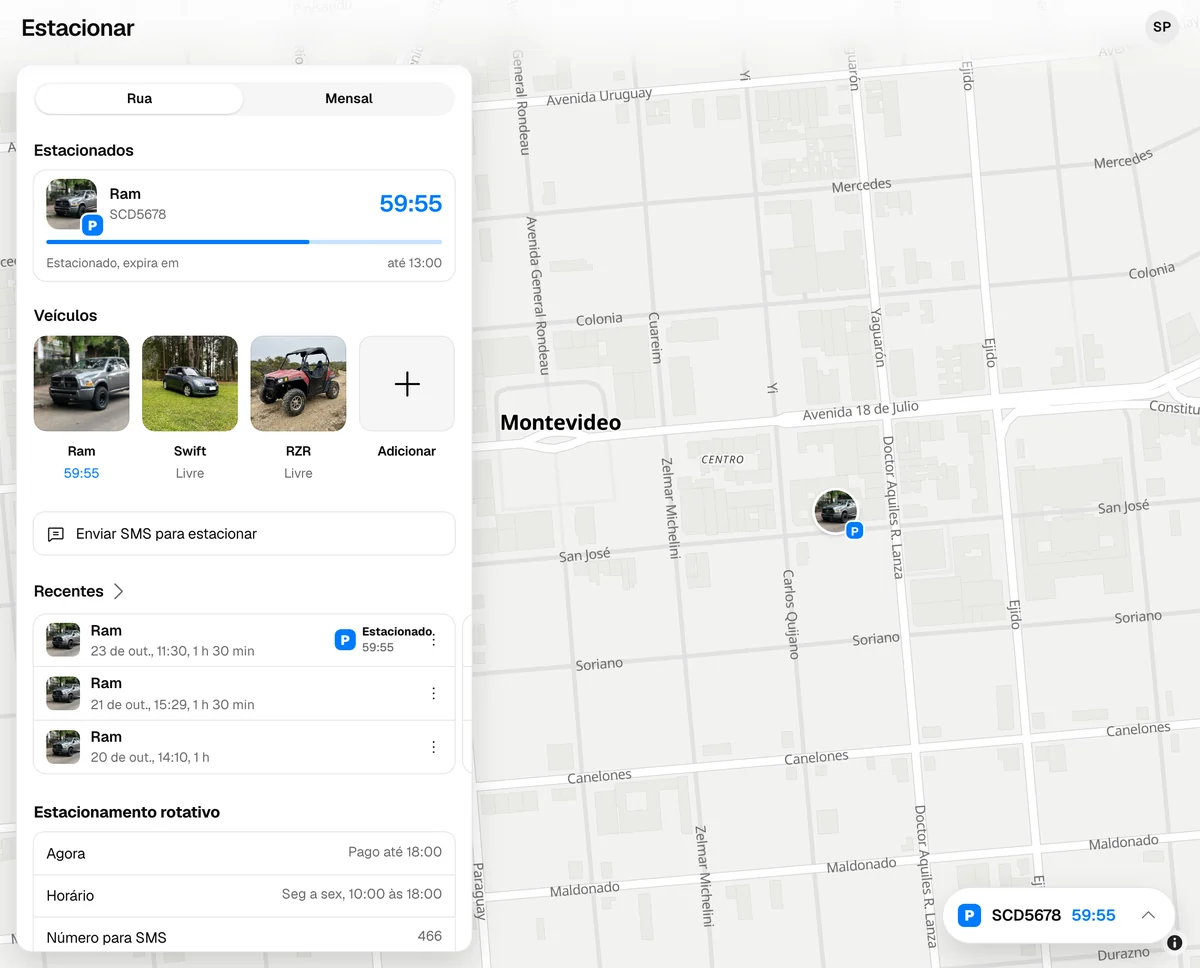Viewport: 1200px width, 968px height.
Task: Click the Ram thumbnail in 20 de out. row
Action: pos(63,747)
